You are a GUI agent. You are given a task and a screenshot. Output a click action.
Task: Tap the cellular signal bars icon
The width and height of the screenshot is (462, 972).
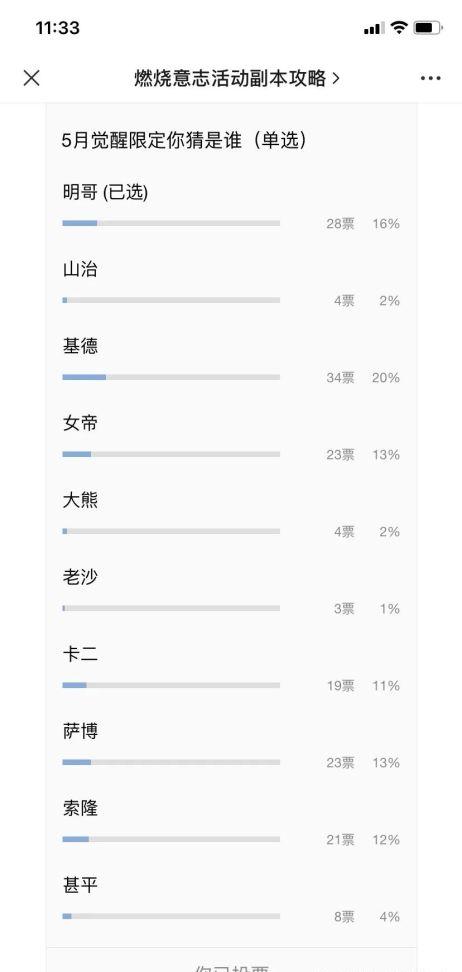(374, 29)
